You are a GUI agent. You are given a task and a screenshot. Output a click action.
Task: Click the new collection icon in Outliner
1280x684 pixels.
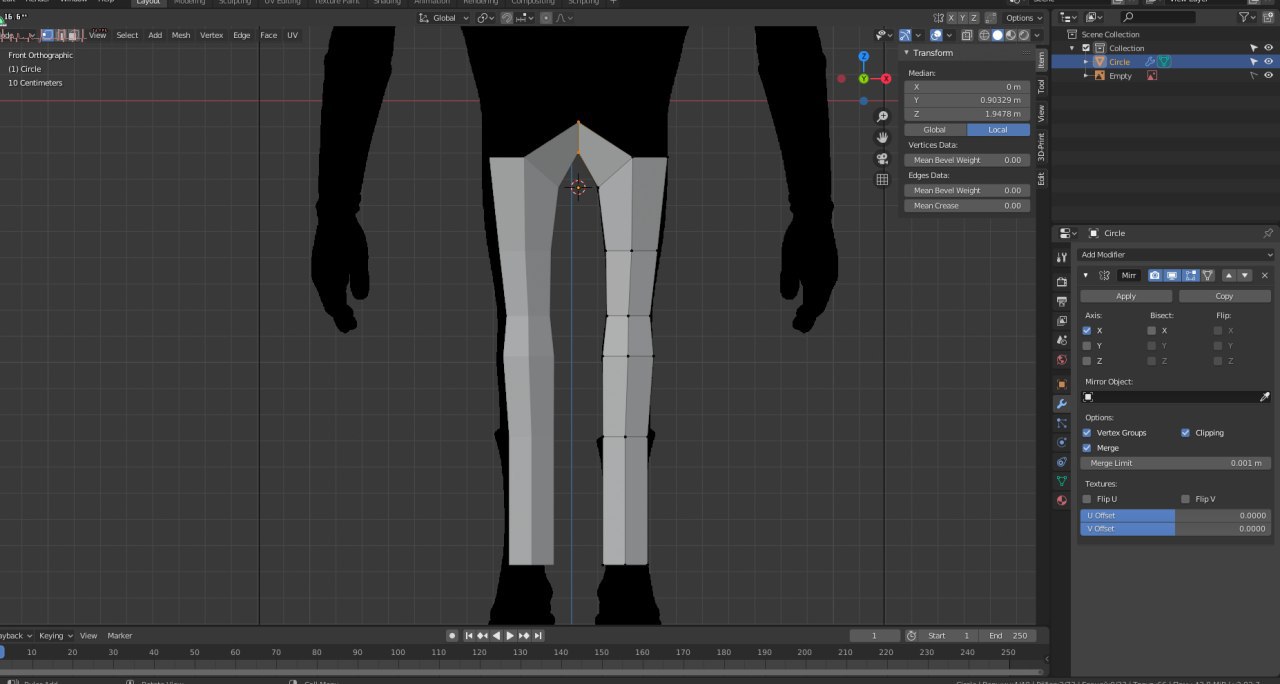[x=1269, y=17]
